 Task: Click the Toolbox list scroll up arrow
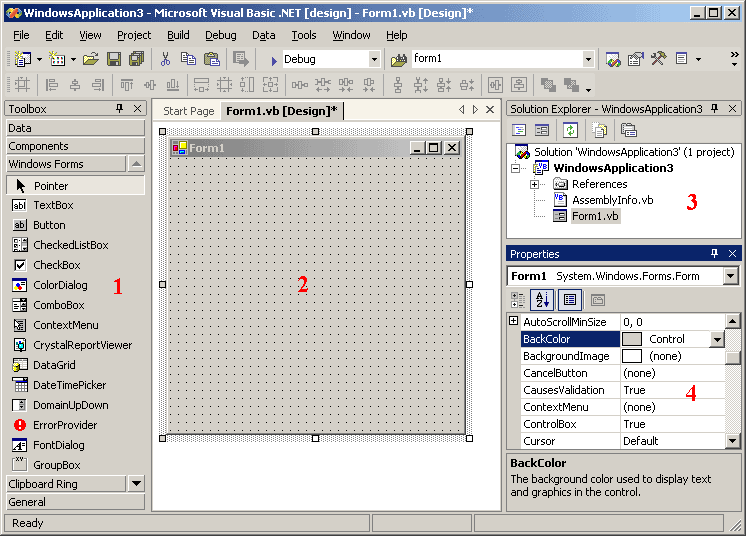pos(136,164)
